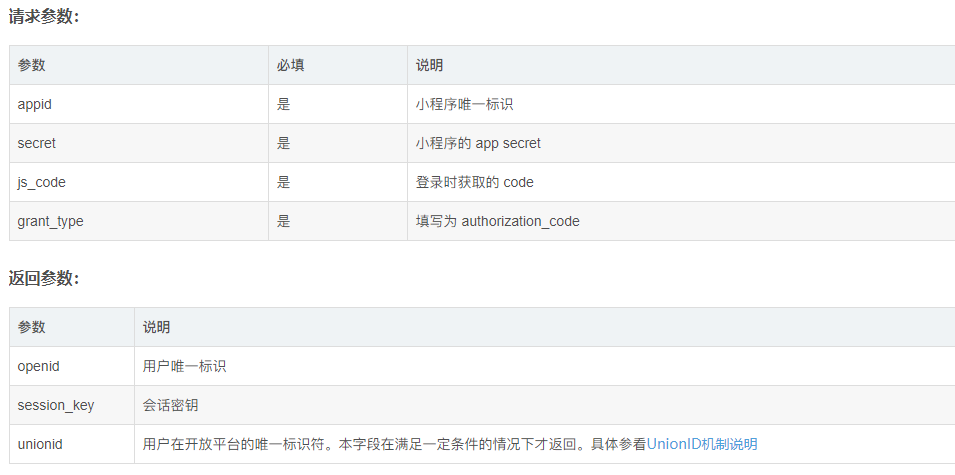Click the 返回参数 heading
The height and width of the screenshot is (475, 955).
point(44,279)
